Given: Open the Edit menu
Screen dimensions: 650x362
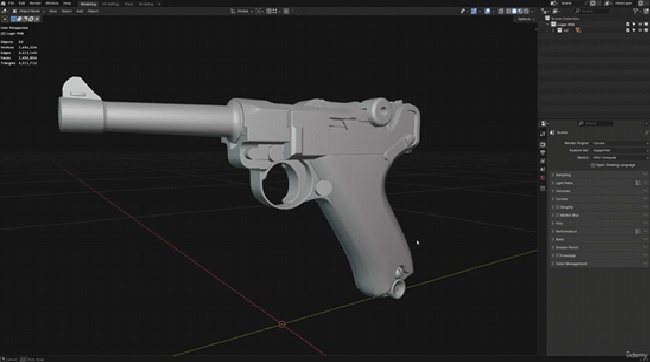Looking at the screenshot, I should tap(22, 3).
